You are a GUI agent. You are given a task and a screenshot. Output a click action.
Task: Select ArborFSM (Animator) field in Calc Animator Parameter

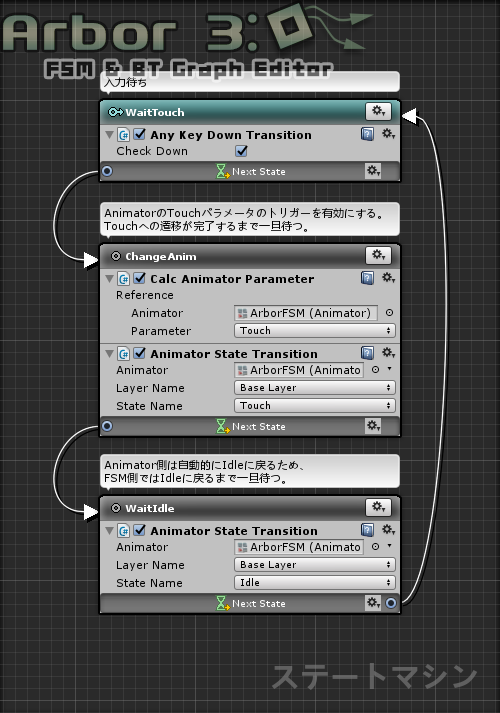click(306, 313)
